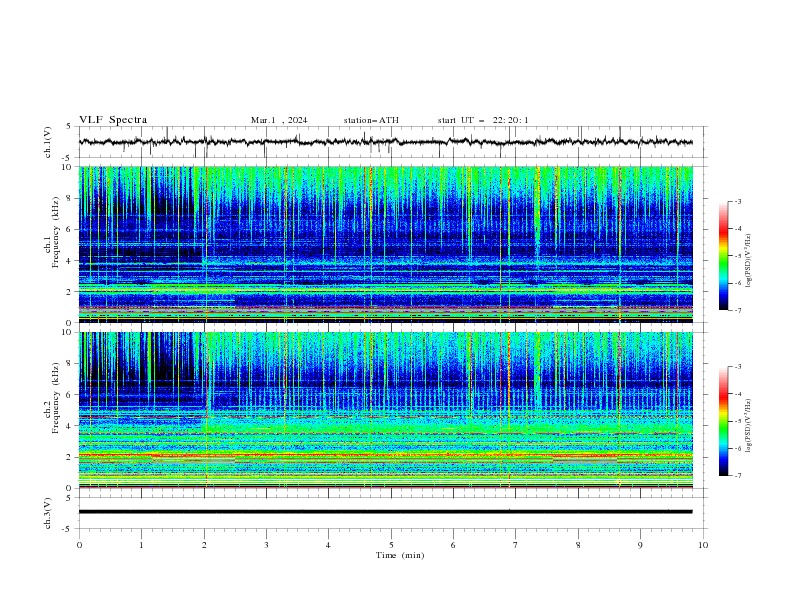Click the "ch.1(V)" waveform axis label

[x=48, y=142]
